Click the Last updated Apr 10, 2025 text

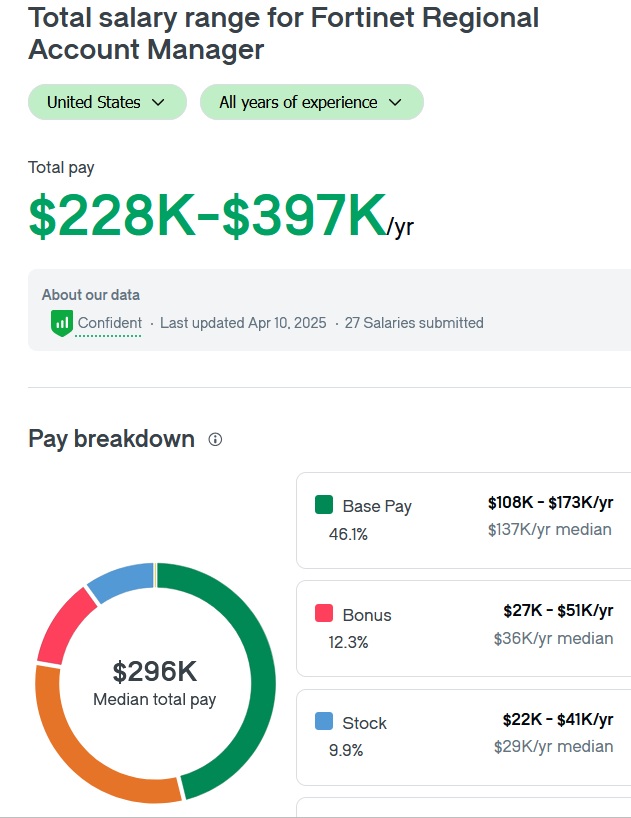pyautogui.click(x=243, y=323)
